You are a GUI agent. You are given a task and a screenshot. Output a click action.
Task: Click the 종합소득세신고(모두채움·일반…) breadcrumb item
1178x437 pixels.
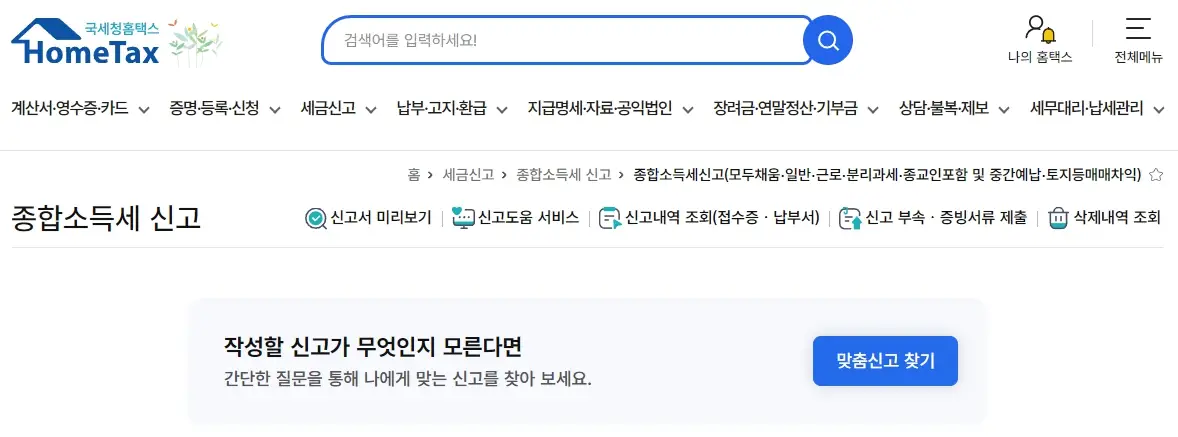point(887,175)
